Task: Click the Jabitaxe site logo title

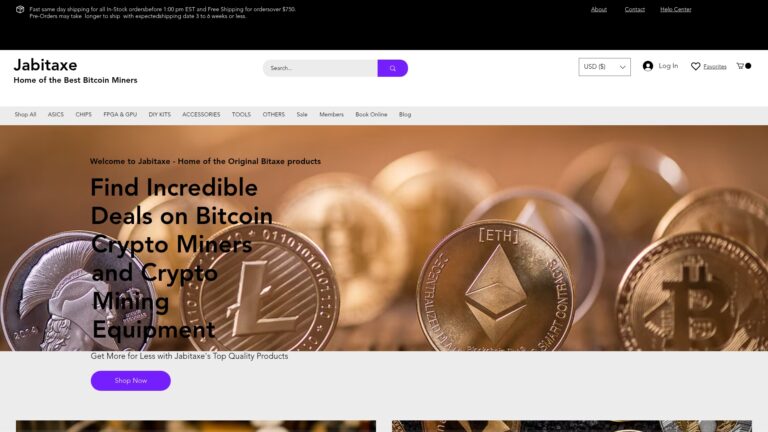Action: click(x=45, y=65)
